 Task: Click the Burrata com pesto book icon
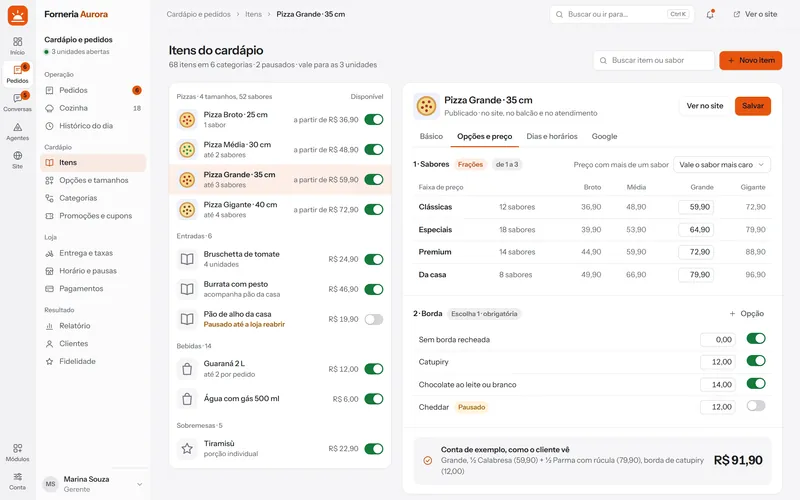[x=187, y=289]
